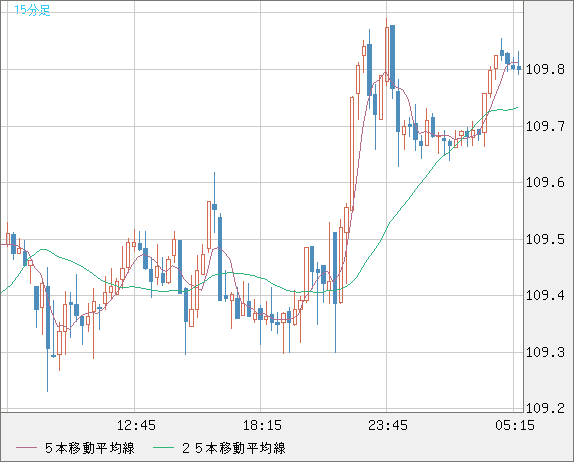Click the 12:45 time axis label
This screenshot has width=574, height=462.
(136, 425)
